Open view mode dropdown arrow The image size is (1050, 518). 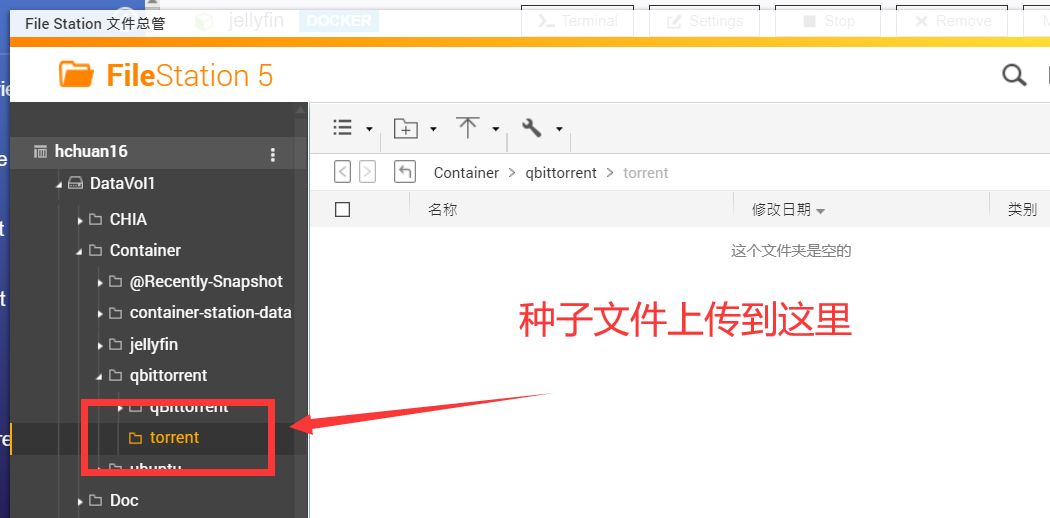click(369, 128)
